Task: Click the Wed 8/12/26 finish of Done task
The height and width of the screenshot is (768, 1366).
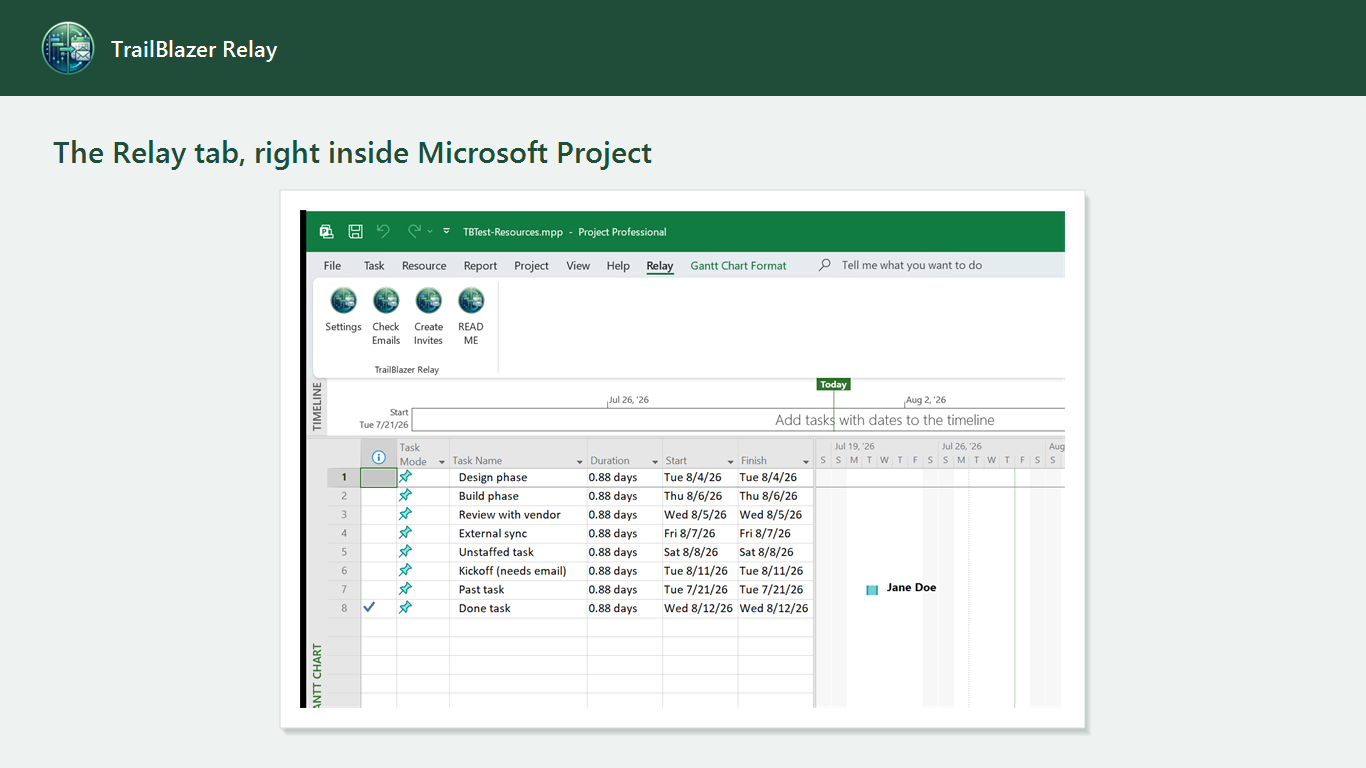Action: pyautogui.click(x=775, y=607)
